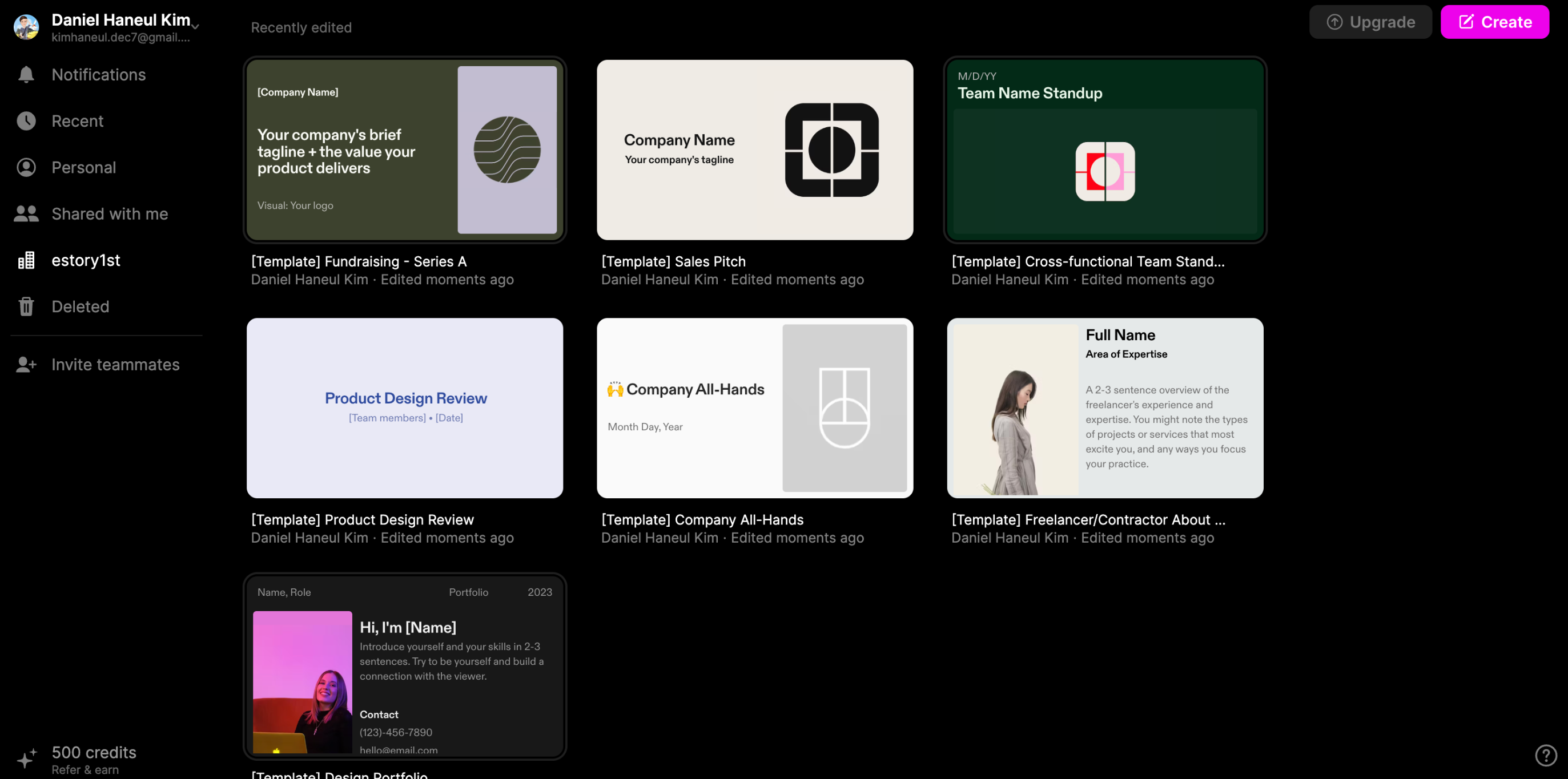Click the Invite teammates add-person icon

[26, 365]
